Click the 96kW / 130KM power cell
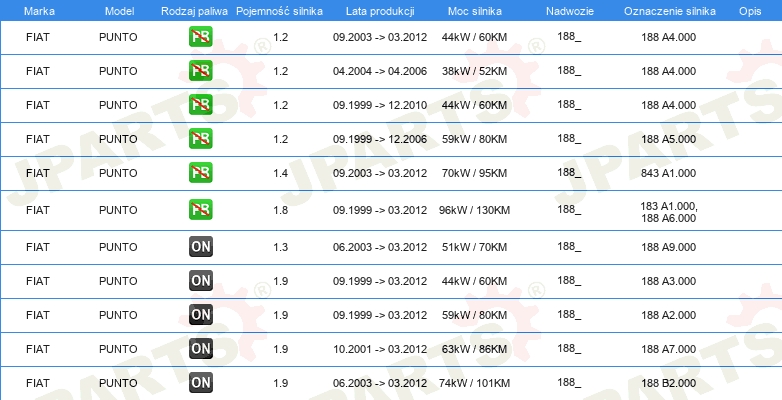 click(x=474, y=210)
